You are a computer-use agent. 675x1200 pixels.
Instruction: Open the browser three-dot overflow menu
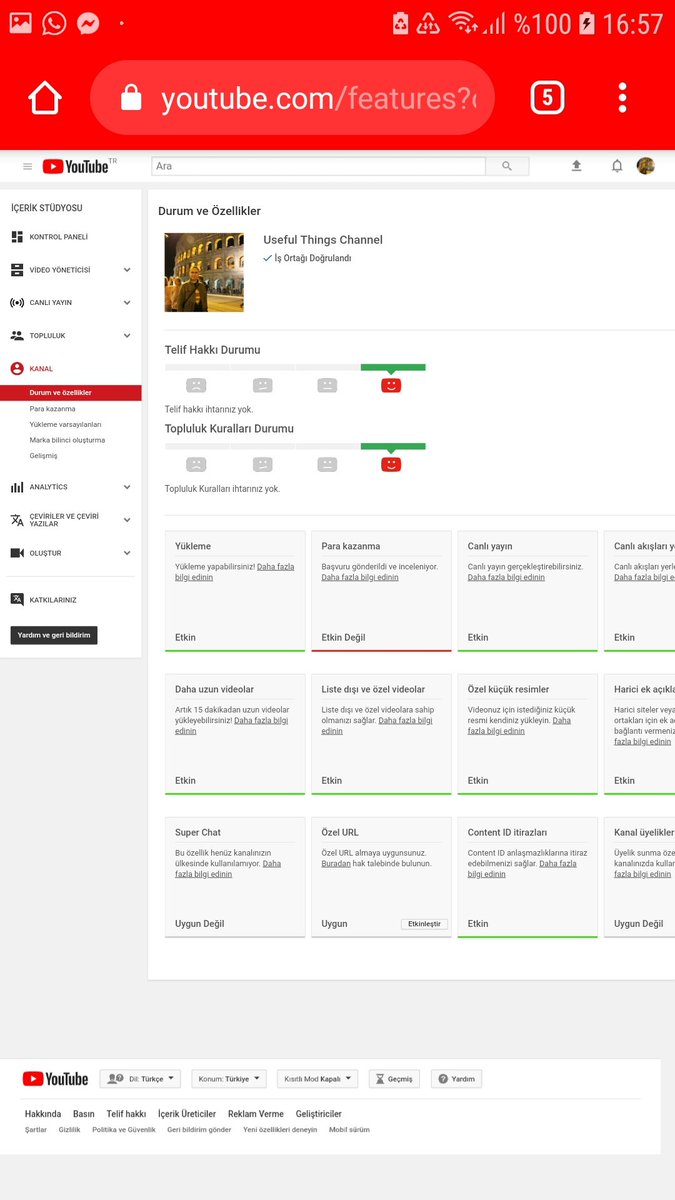(622, 98)
